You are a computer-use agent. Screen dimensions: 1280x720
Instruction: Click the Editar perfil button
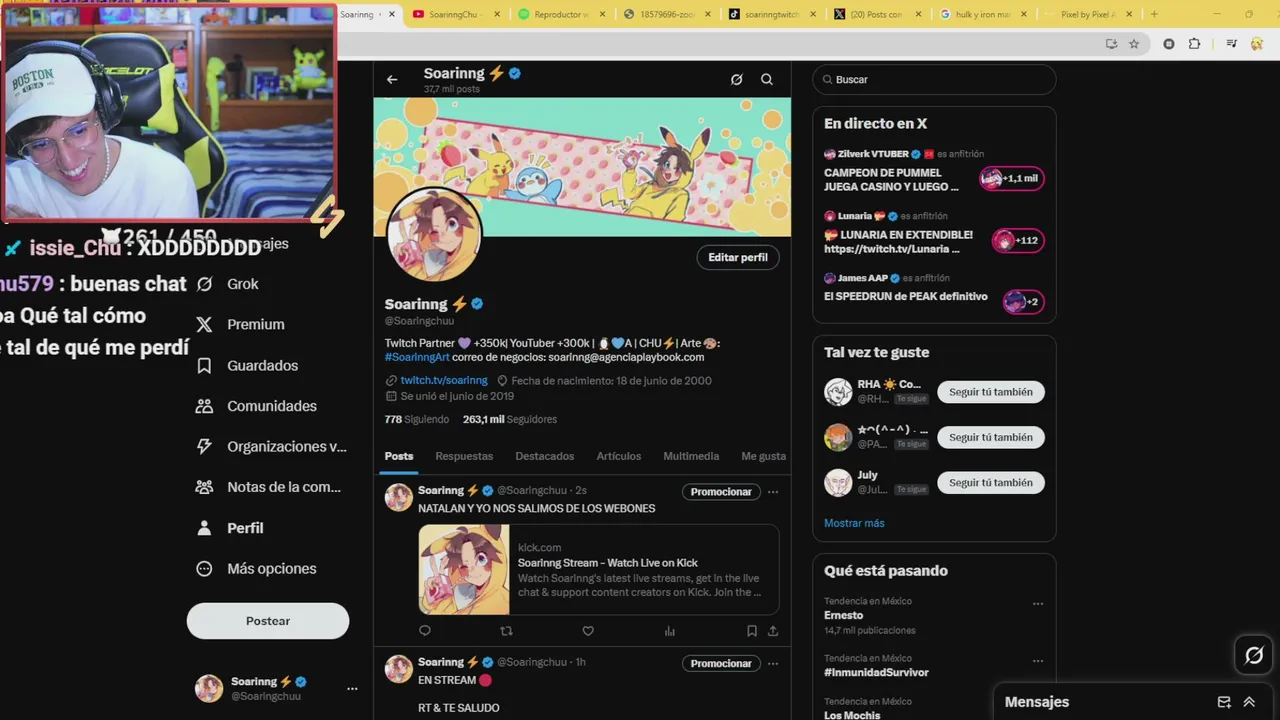pyautogui.click(x=738, y=257)
